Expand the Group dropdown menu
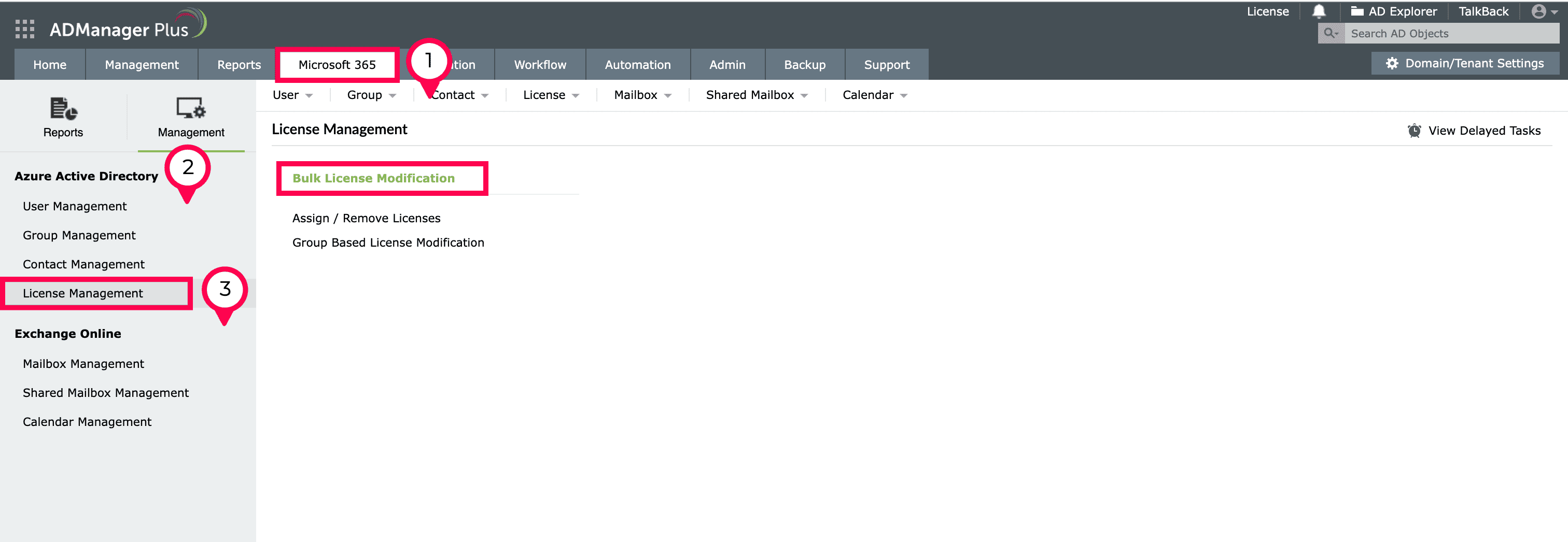Image resolution: width=1568 pixels, height=542 pixels. tap(371, 95)
